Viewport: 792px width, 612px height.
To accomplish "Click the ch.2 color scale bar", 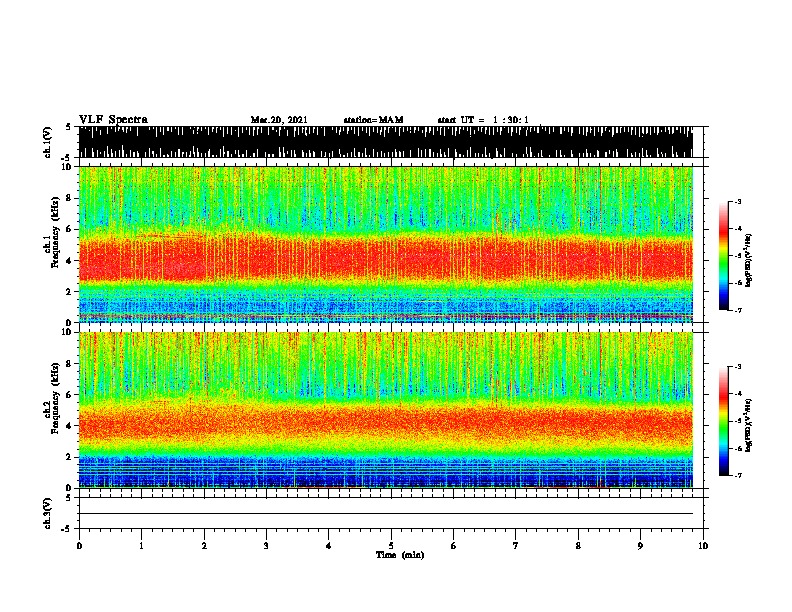I will [x=724, y=421].
